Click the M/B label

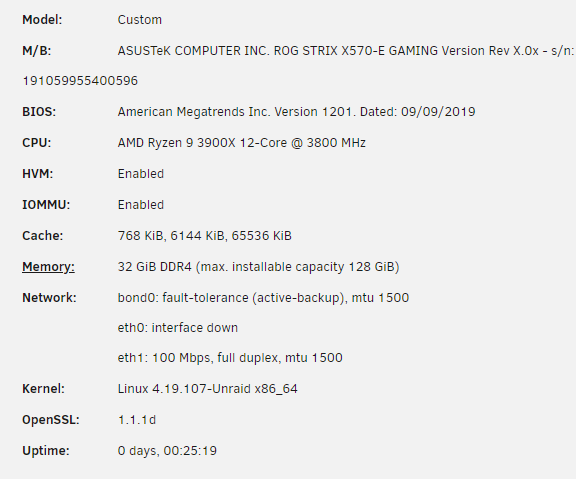[37, 51]
